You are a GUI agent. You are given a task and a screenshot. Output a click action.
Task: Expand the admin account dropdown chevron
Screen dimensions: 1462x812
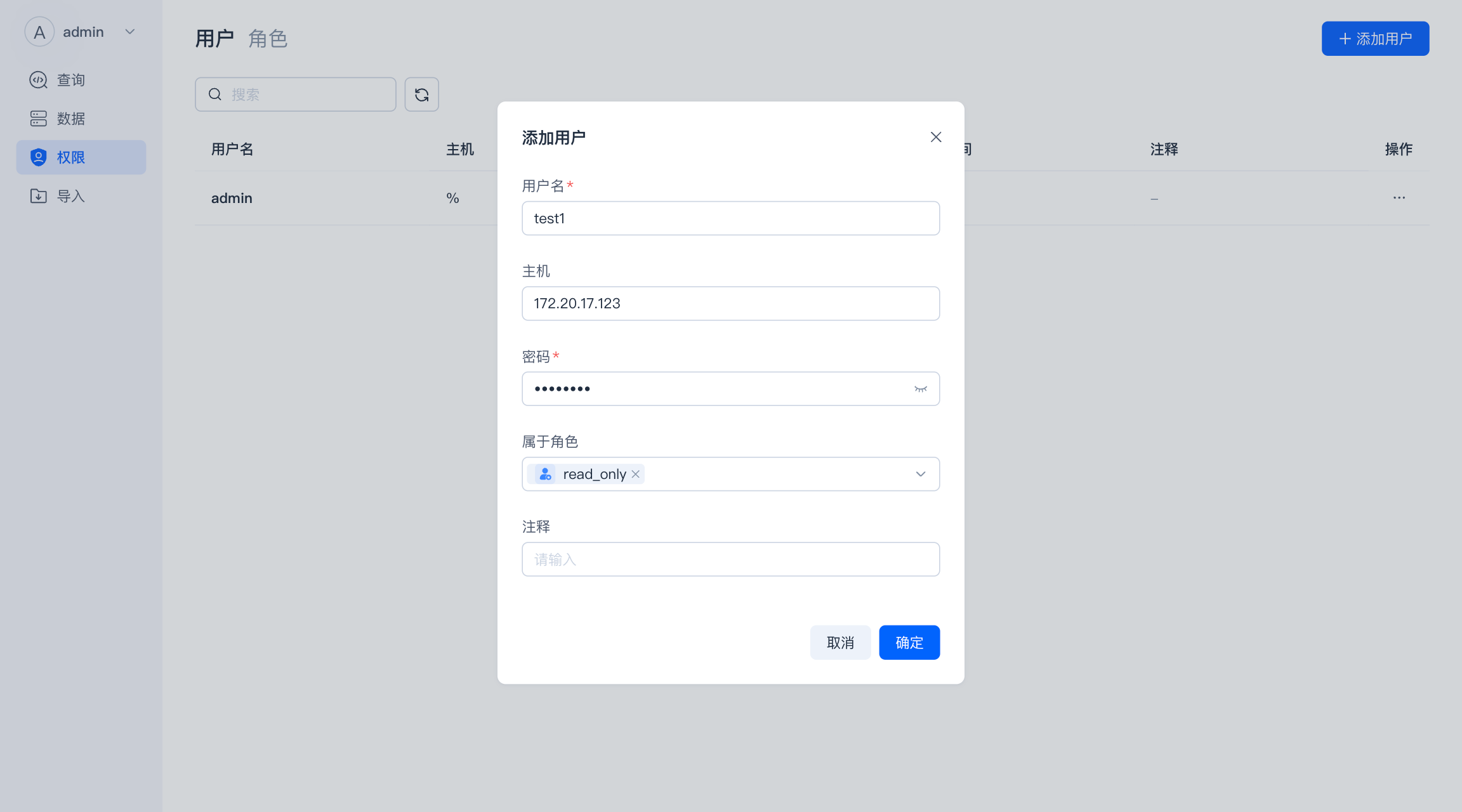coord(130,32)
